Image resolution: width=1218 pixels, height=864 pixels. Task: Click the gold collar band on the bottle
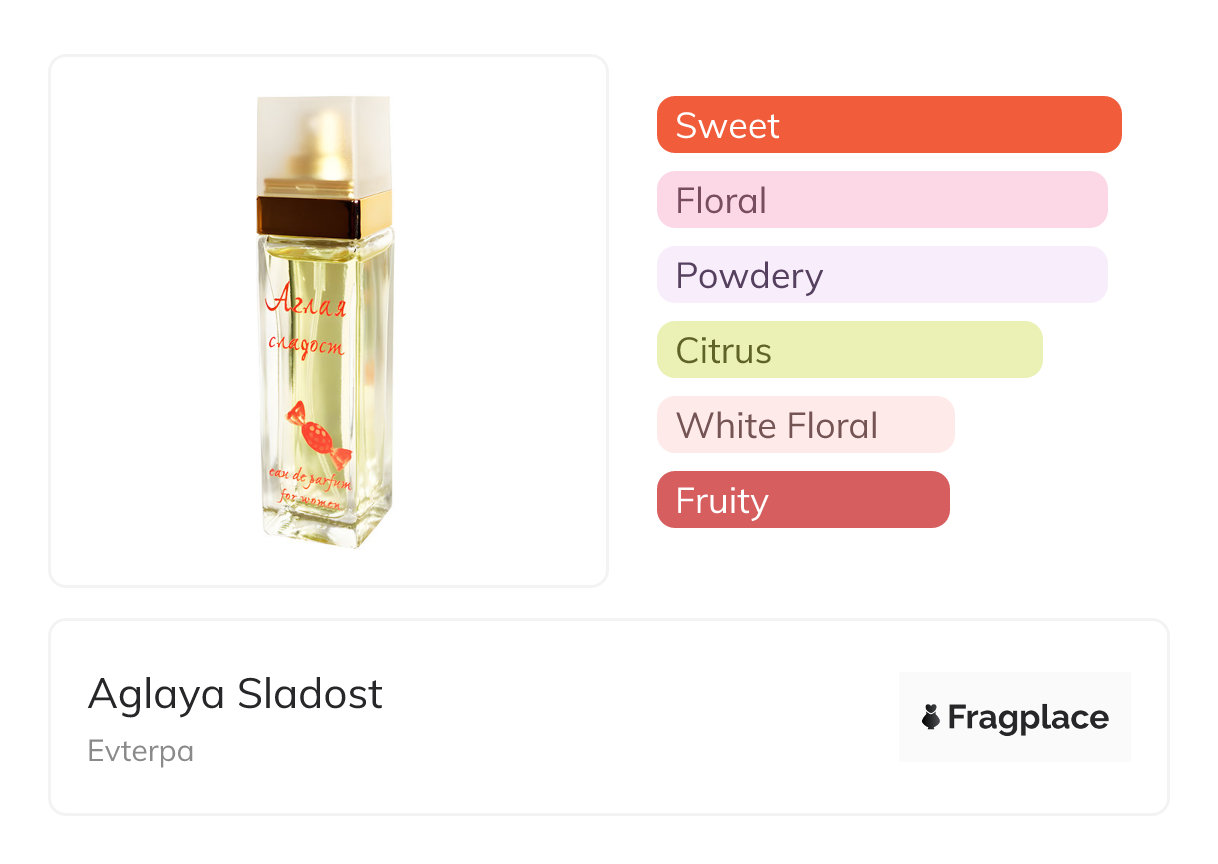pyautogui.click(x=324, y=212)
